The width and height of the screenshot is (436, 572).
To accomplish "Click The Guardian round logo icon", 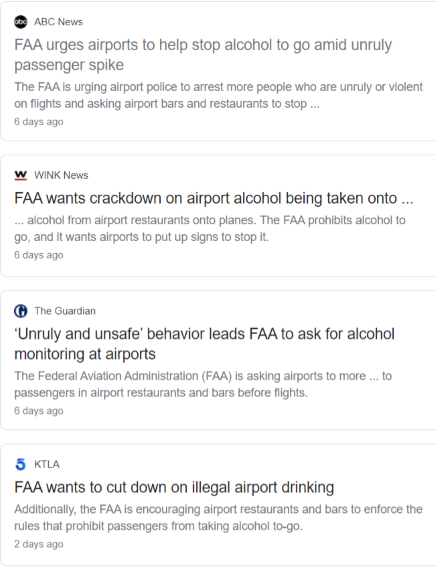I will pos(21,311).
